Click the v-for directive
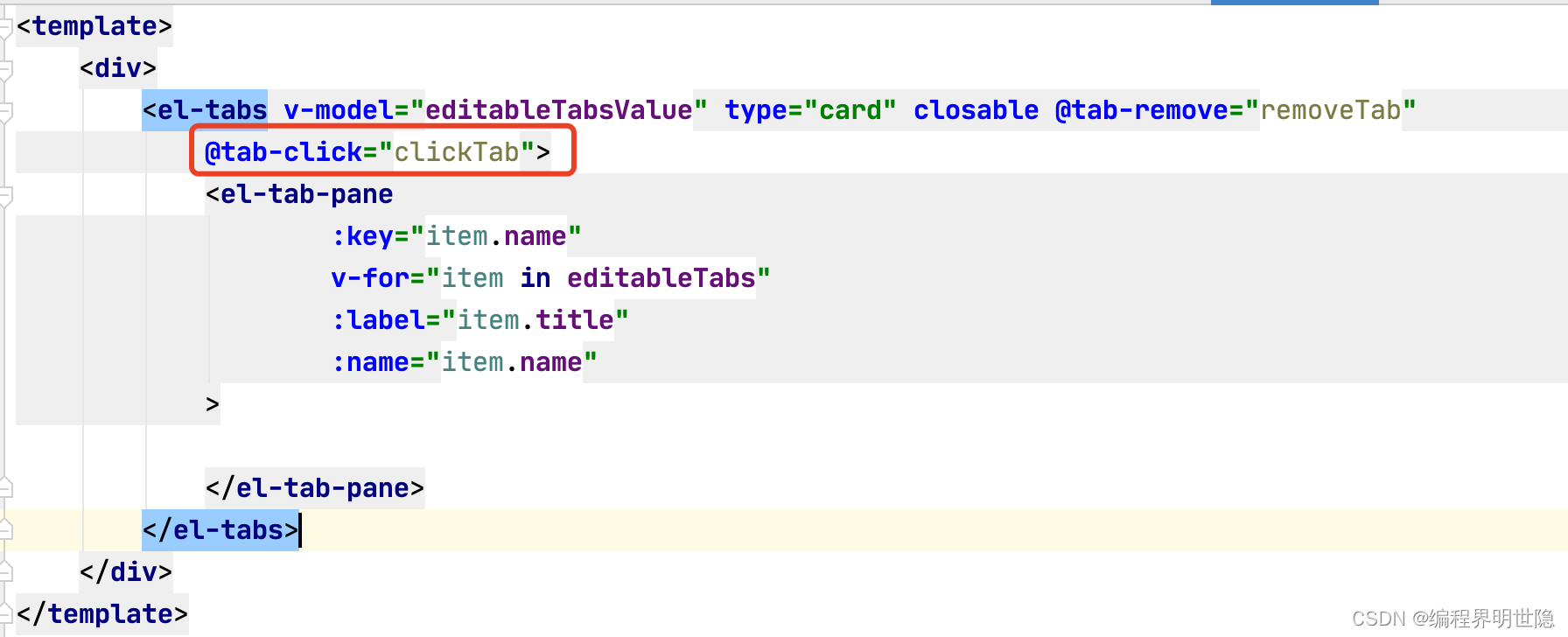 pos(370,278)
